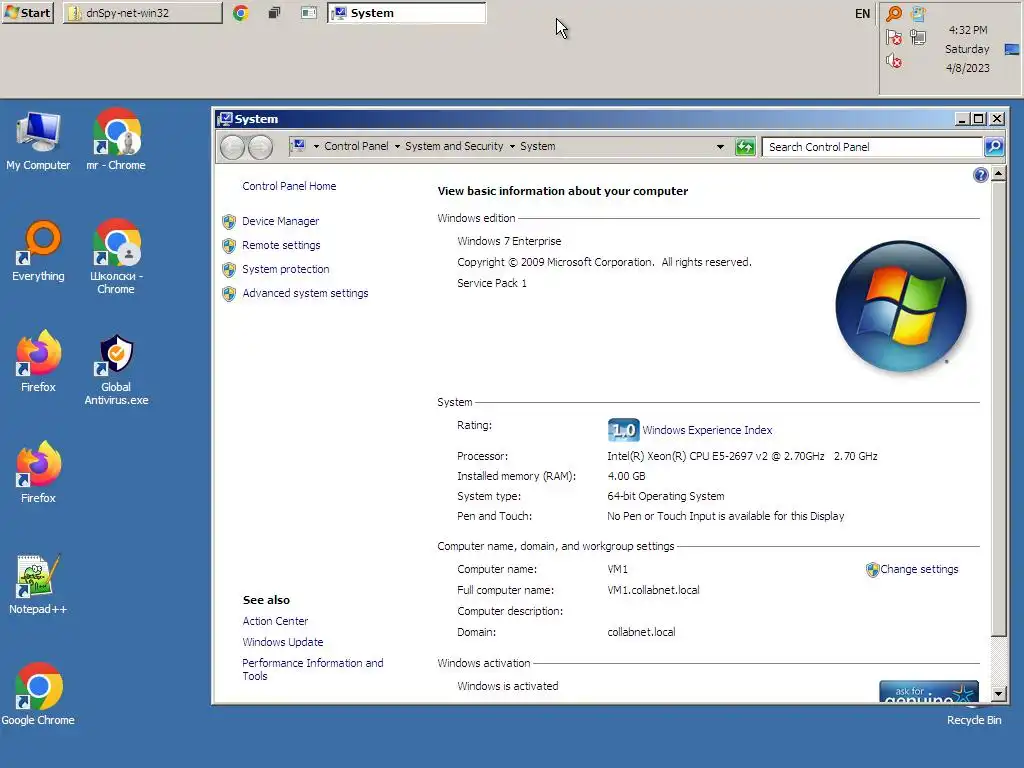Open System protection link
Image resolution: width=1024 pixels, height=768 pixels.
[x=285, y=269]
